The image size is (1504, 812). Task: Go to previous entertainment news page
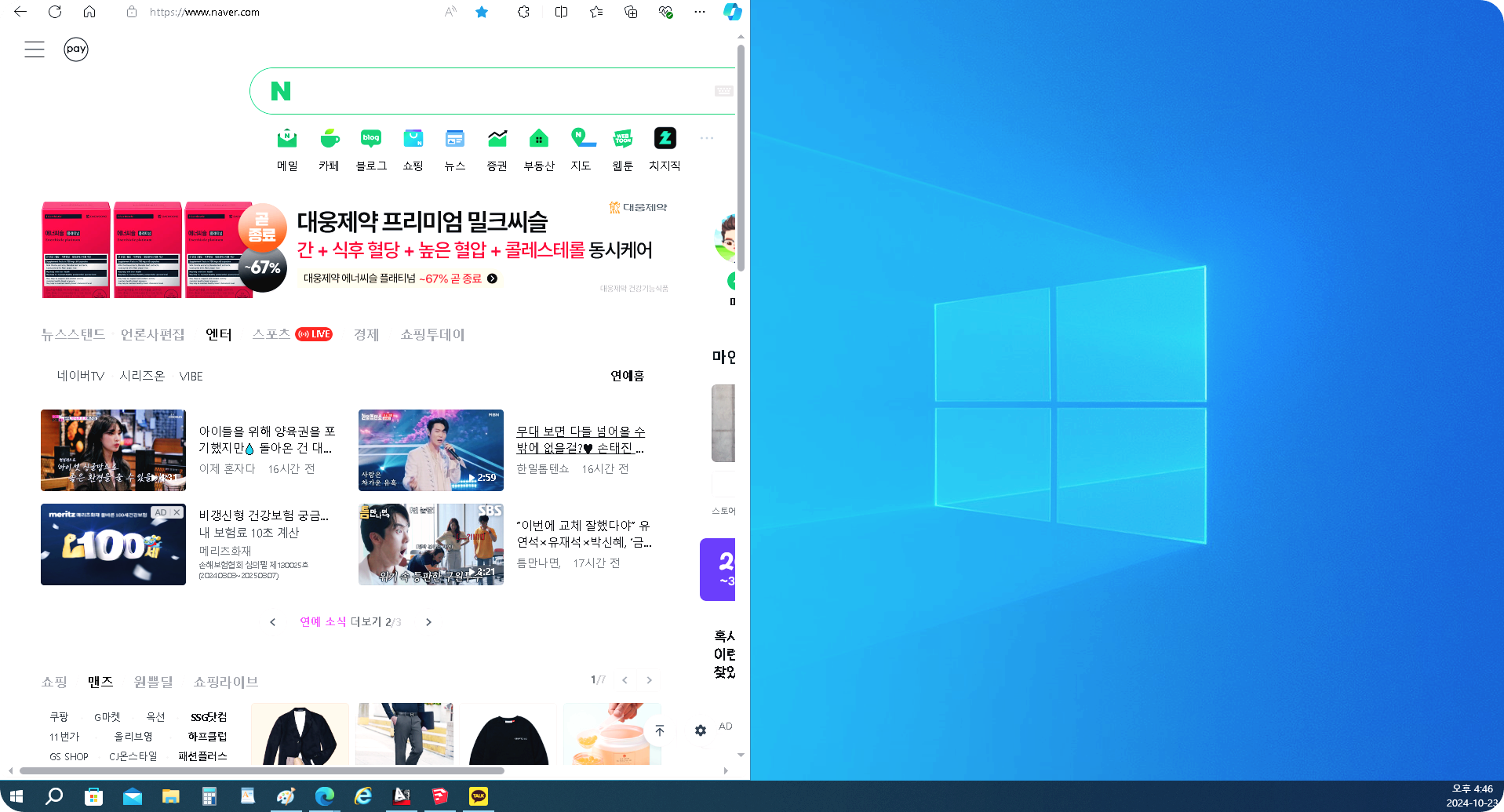tap(273, 622)
